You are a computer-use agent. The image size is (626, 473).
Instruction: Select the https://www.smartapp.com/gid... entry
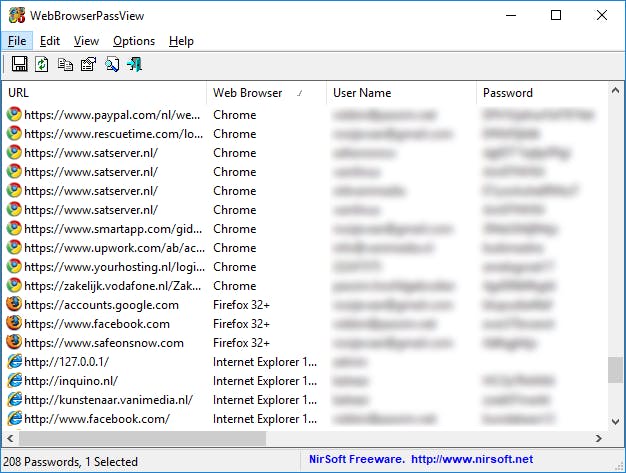click(306, 229)
